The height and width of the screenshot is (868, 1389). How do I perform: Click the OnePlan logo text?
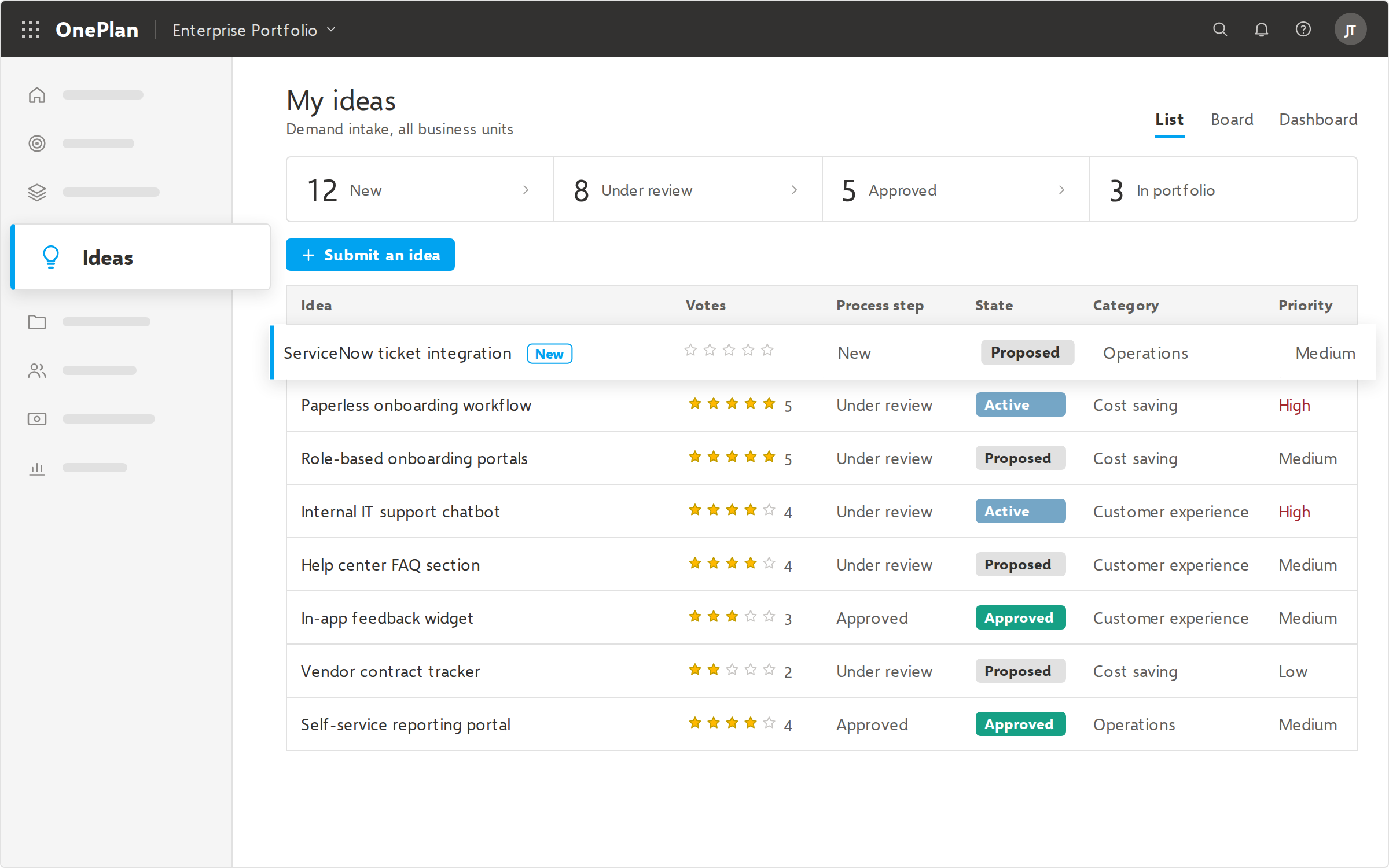tap(97, 30)
